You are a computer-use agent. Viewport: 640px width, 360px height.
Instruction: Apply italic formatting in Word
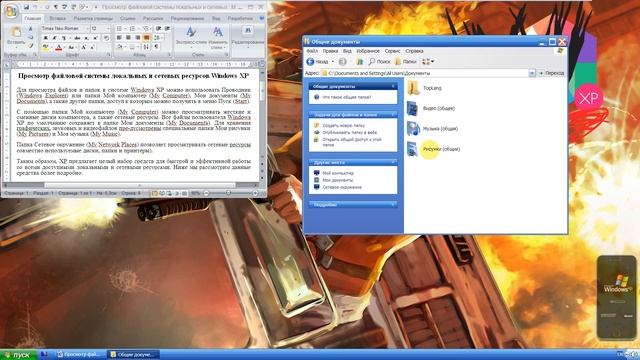tap(54, 38)
